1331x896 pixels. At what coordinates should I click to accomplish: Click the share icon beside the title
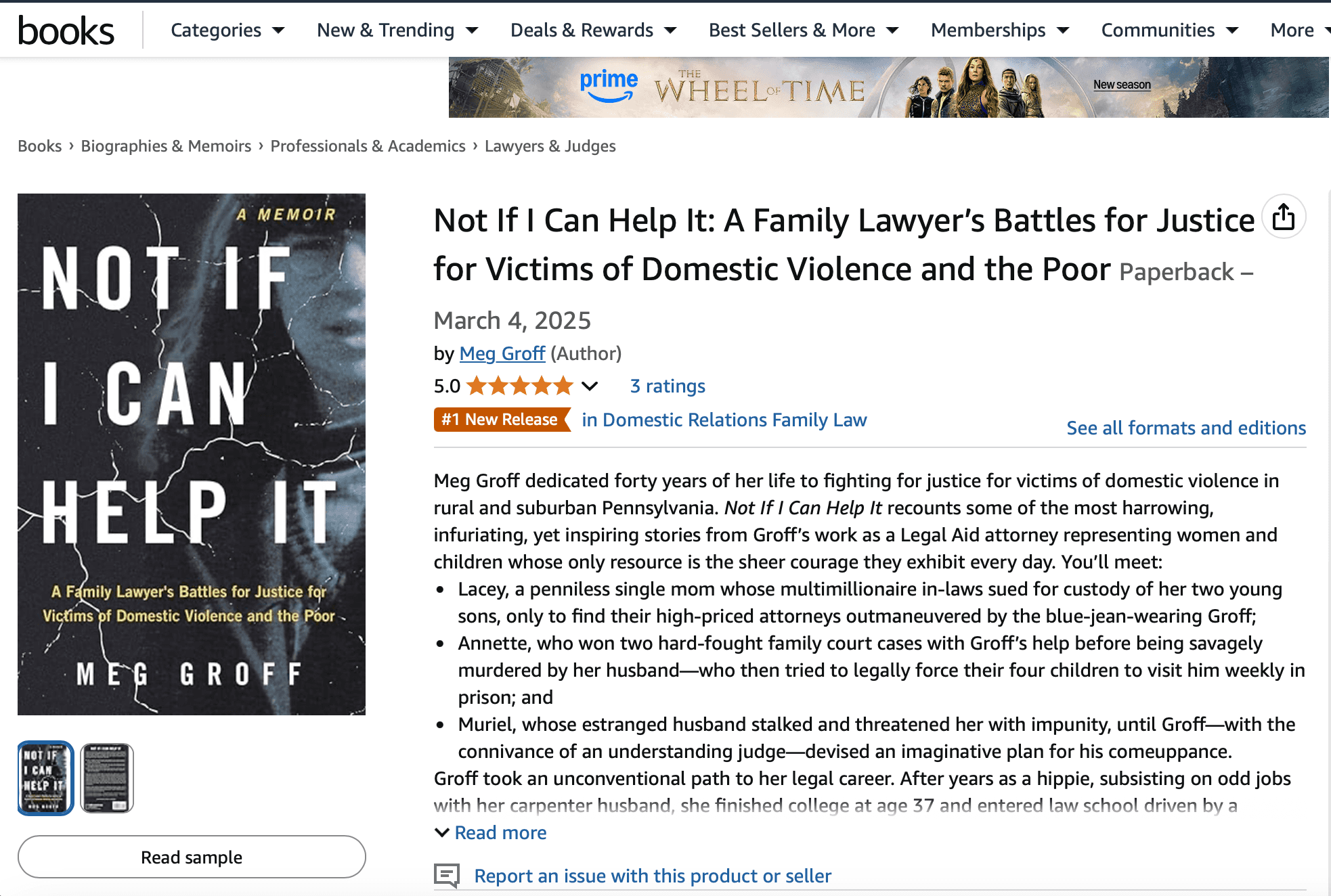pos(1283,218)
